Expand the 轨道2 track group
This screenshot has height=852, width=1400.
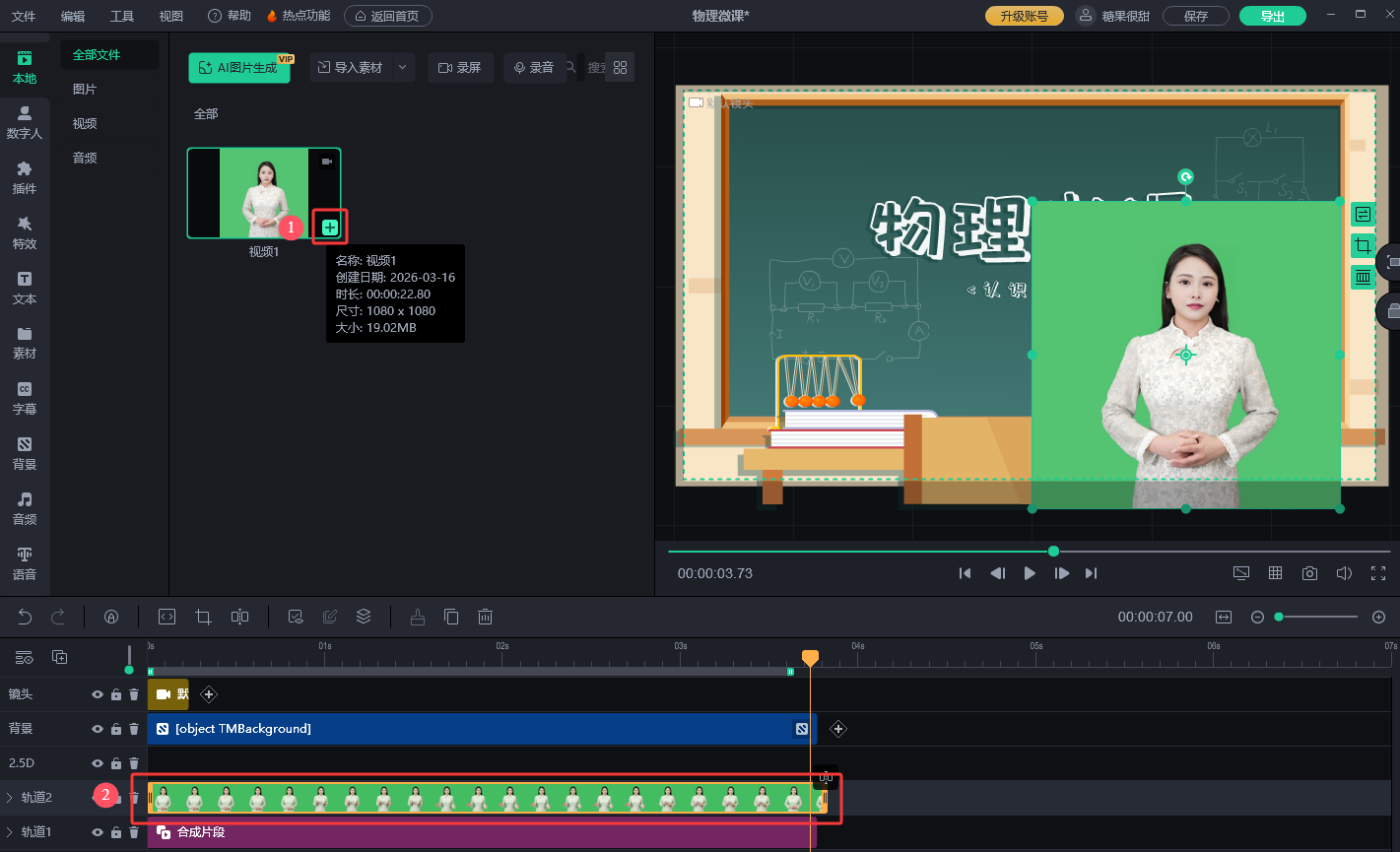pos(10,798)
